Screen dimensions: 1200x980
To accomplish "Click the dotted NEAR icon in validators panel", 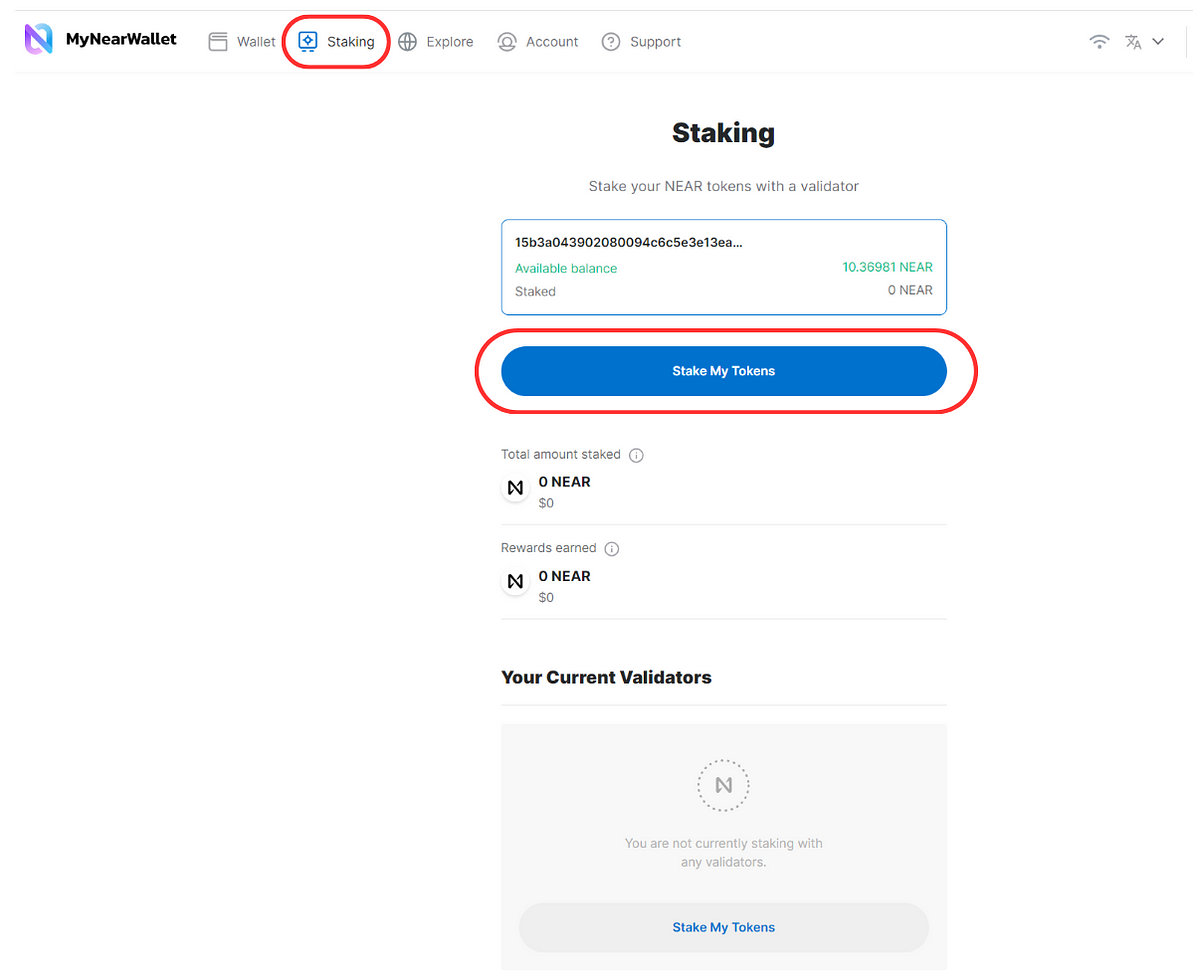I will pyautogui.click(x=723, y=785).
